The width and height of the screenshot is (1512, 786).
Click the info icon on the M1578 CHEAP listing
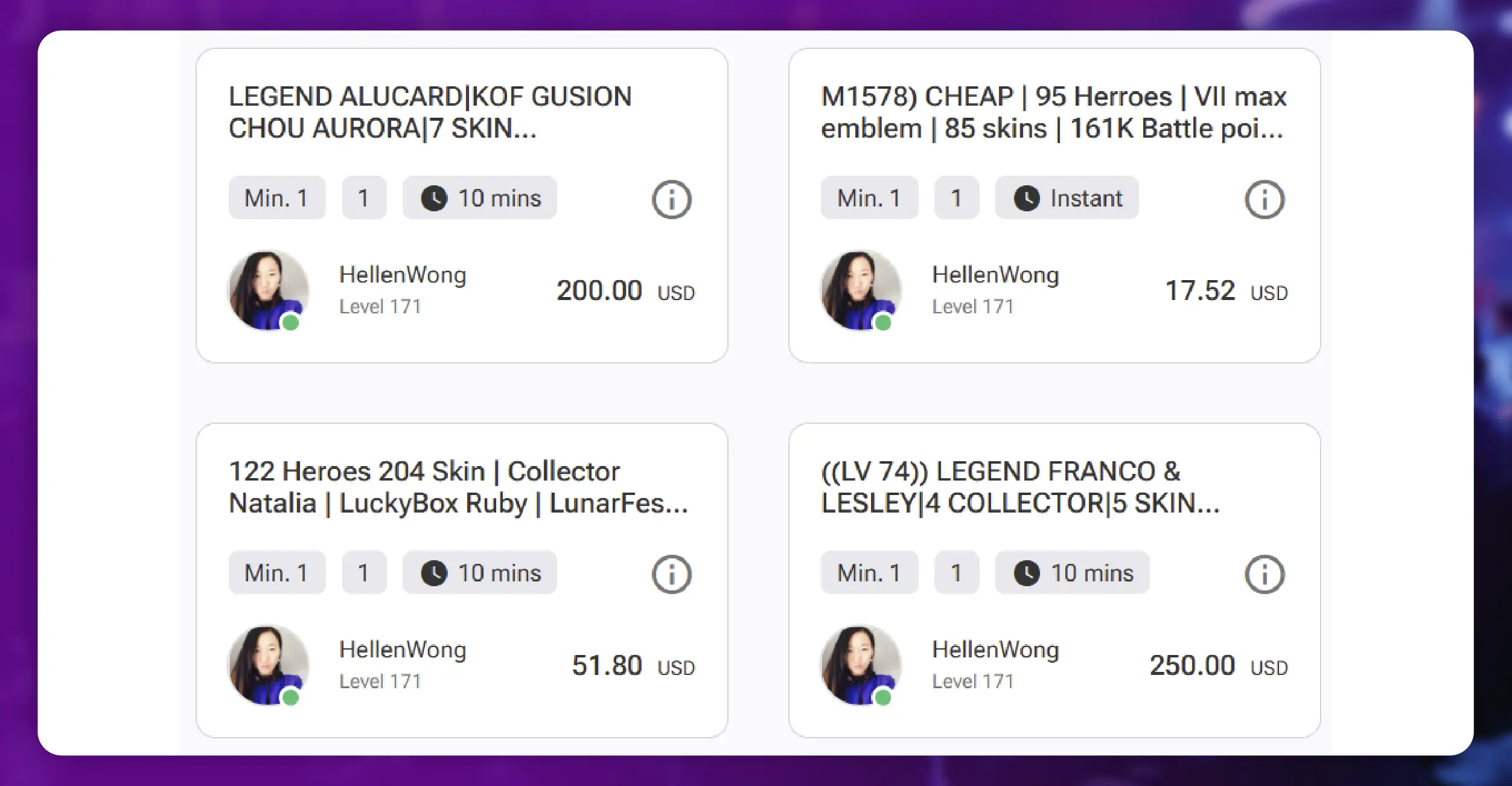(1265, 199)
